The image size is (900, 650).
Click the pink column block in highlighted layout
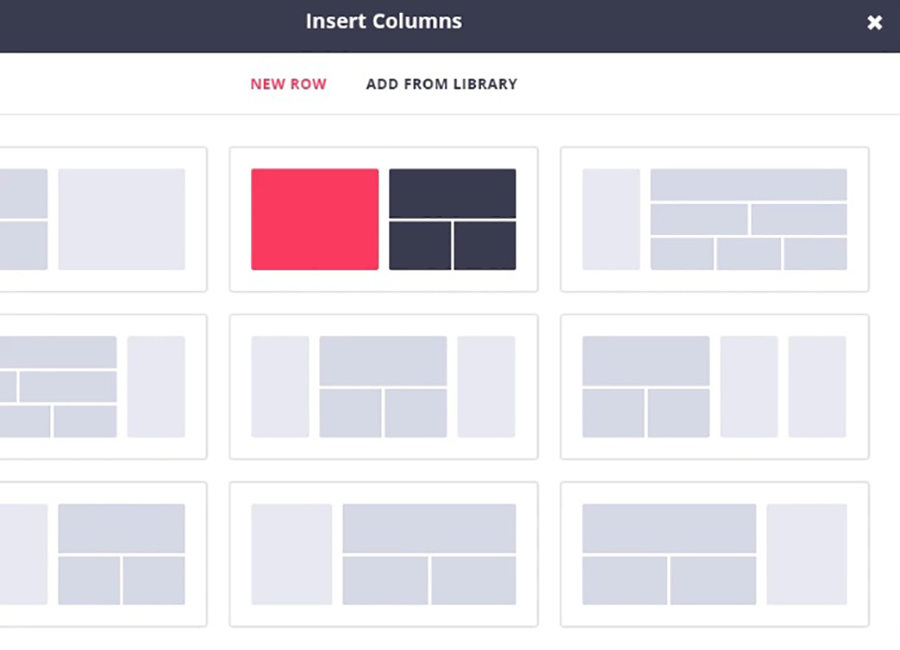click(x=314, y=219)
